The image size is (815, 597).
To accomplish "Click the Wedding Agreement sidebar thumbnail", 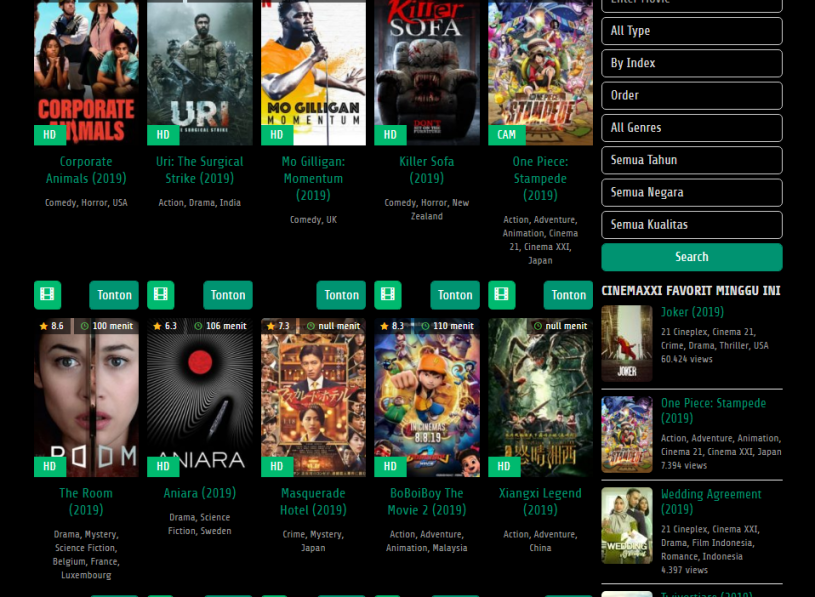I will [627, 525].
